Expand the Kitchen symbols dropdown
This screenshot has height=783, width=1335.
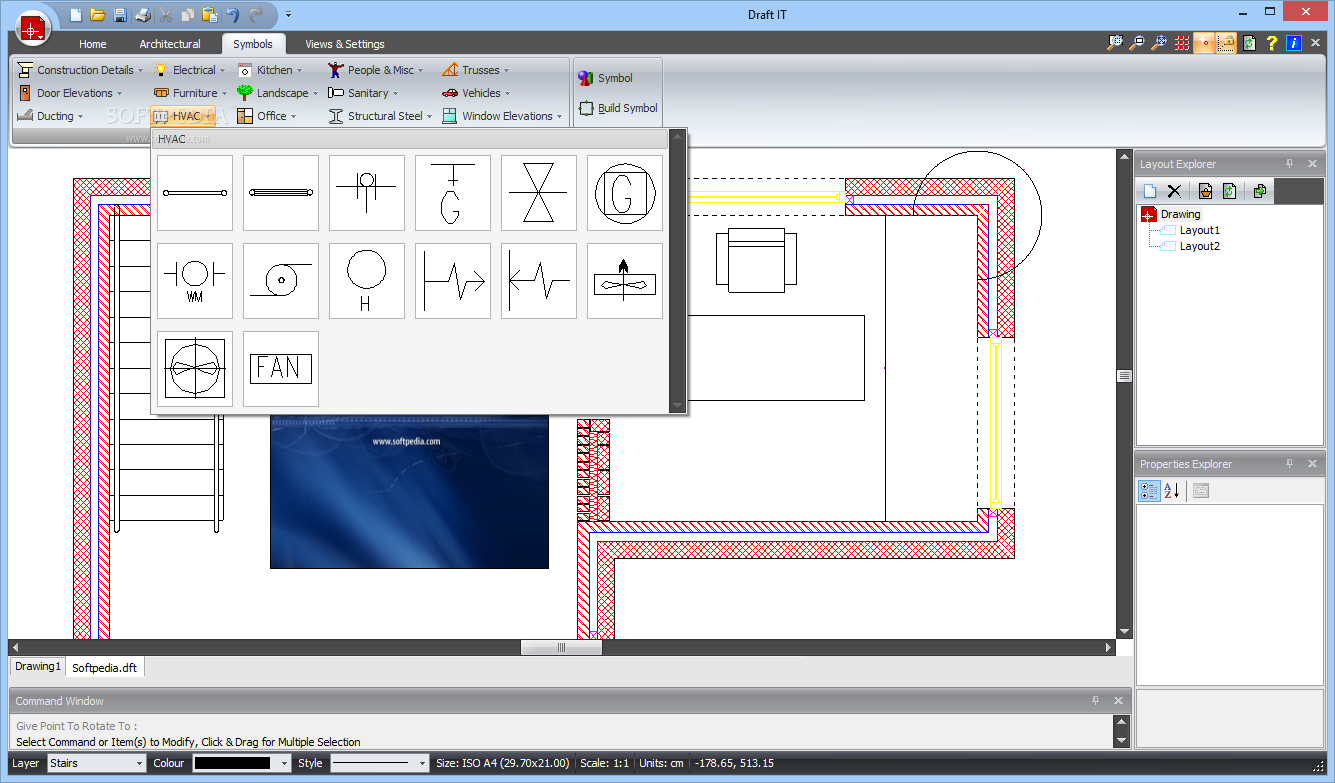point(270,70)
